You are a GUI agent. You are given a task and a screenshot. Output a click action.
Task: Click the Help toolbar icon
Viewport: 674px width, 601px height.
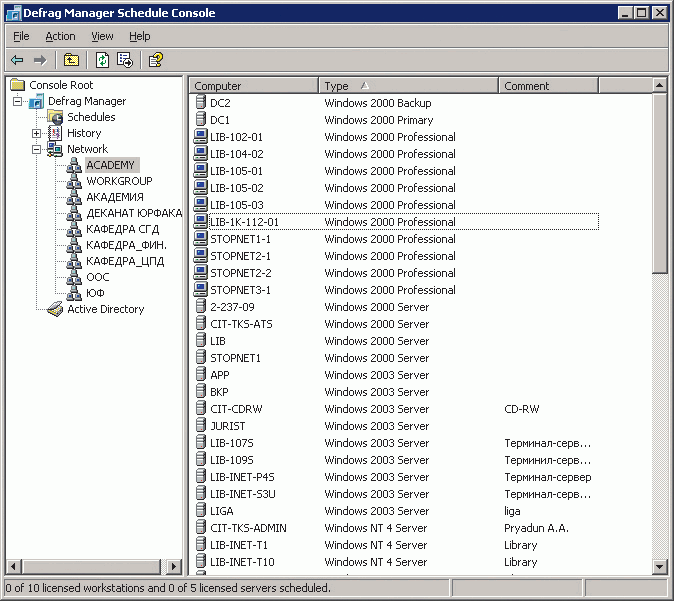pyautogui.click(x=156, y=60)
